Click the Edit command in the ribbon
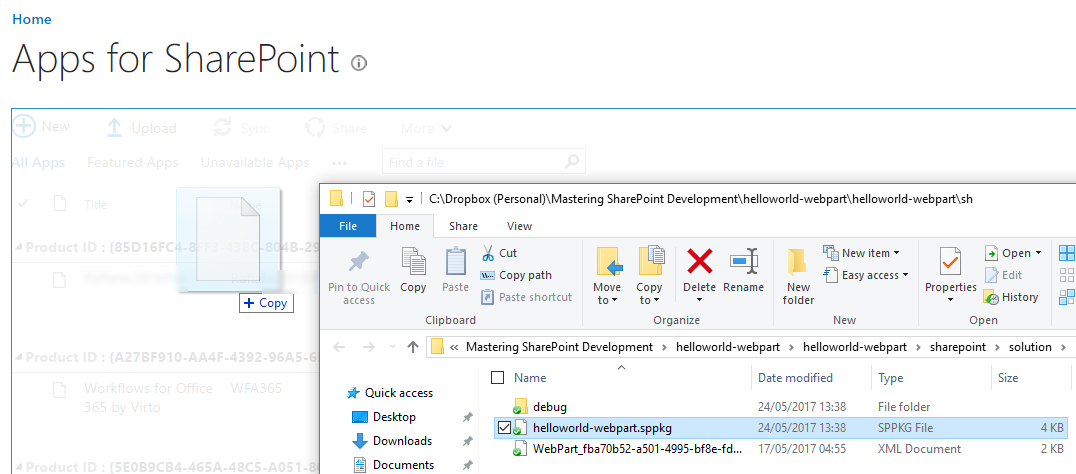 click(1003, 275)
